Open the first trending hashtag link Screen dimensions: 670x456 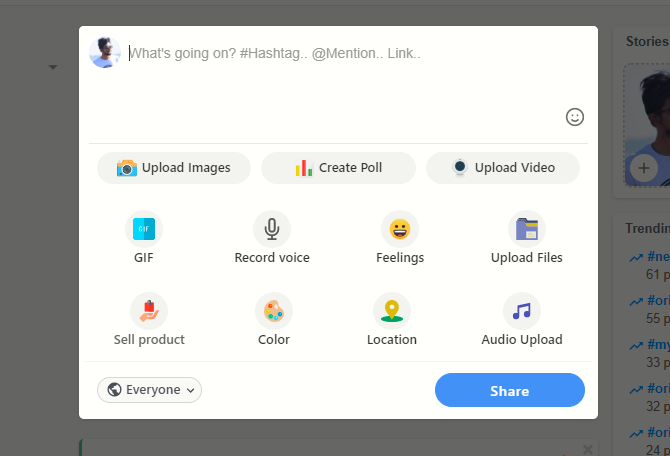click(657, 256)
